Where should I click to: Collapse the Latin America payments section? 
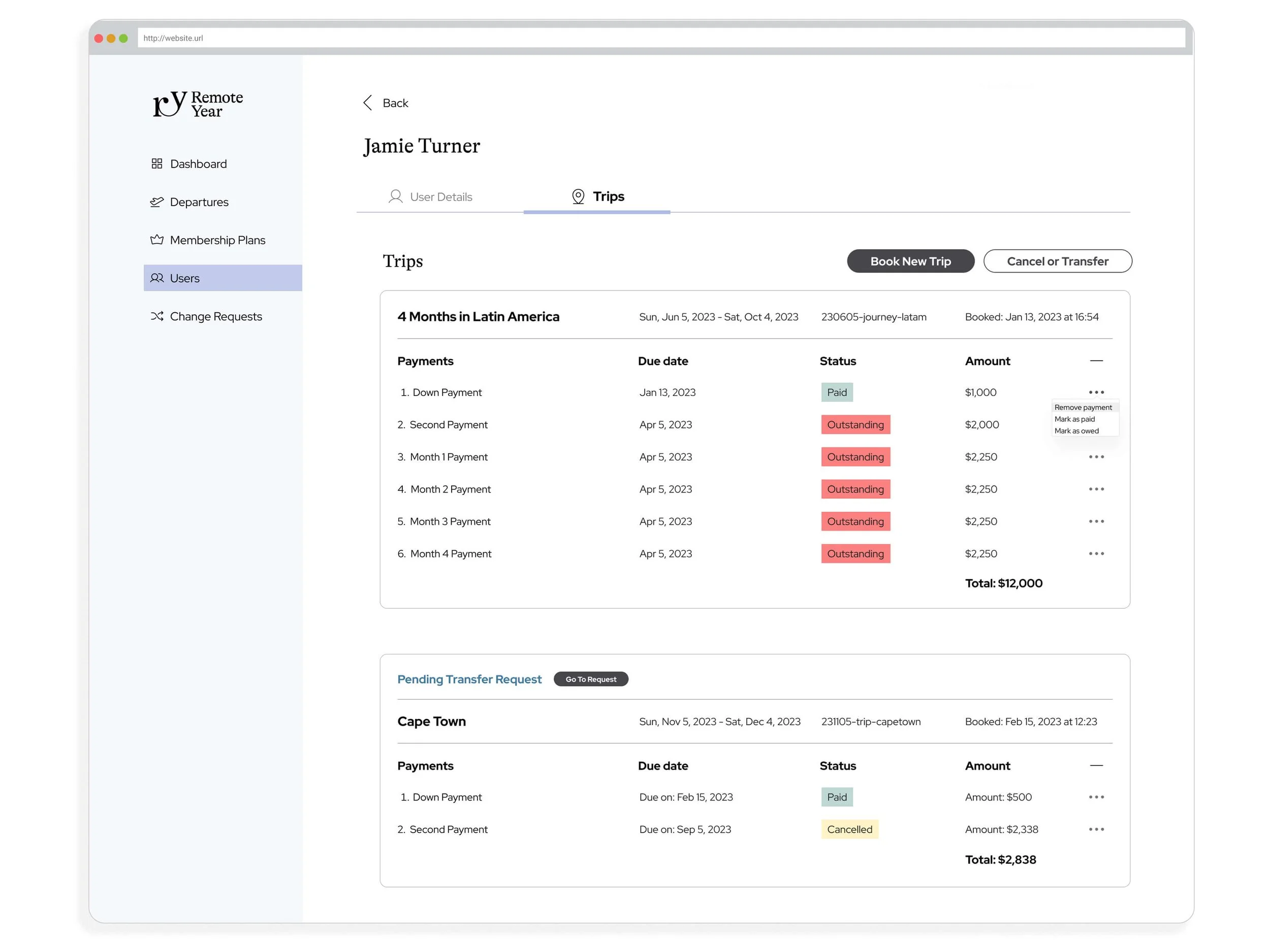[x=1096, y=361]
